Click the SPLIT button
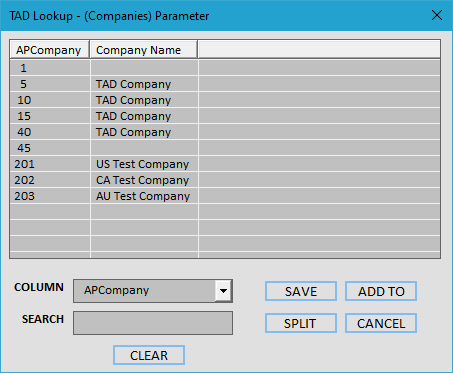Screen dimensions: 453x373 click(x=301, y=323)
